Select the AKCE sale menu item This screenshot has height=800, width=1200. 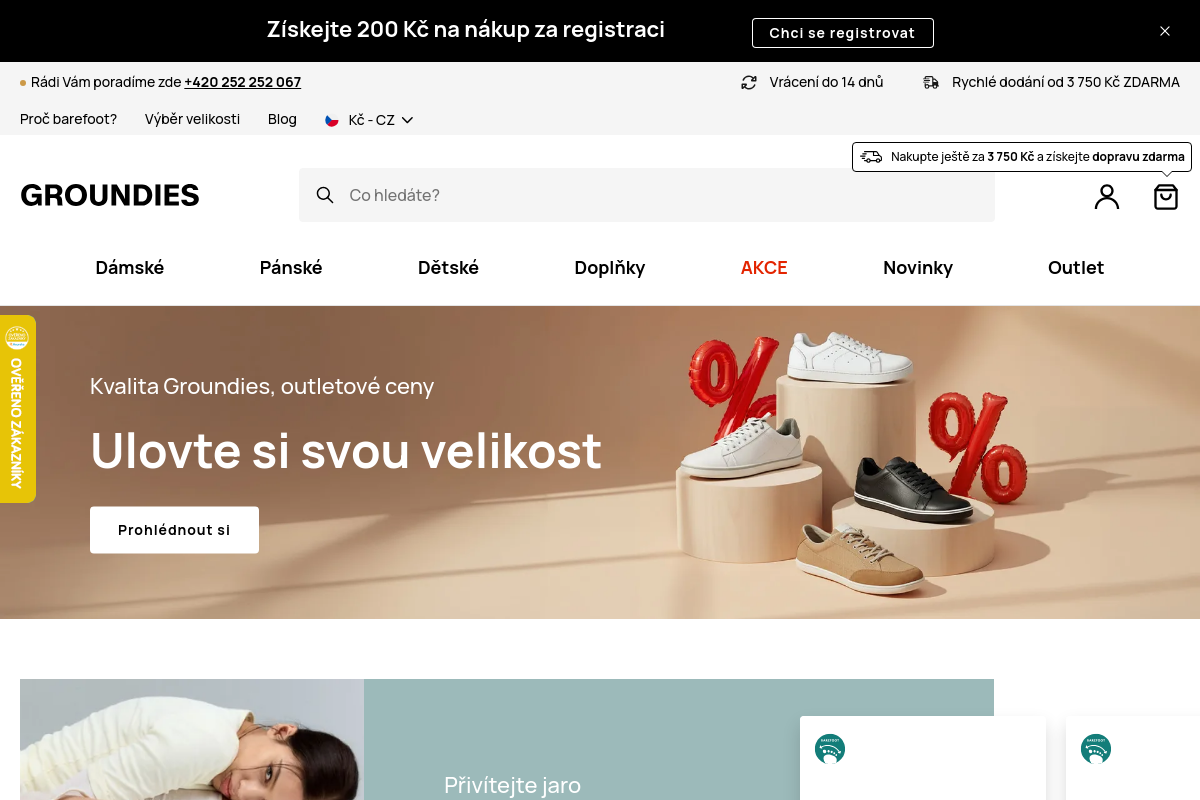[764, 268]
